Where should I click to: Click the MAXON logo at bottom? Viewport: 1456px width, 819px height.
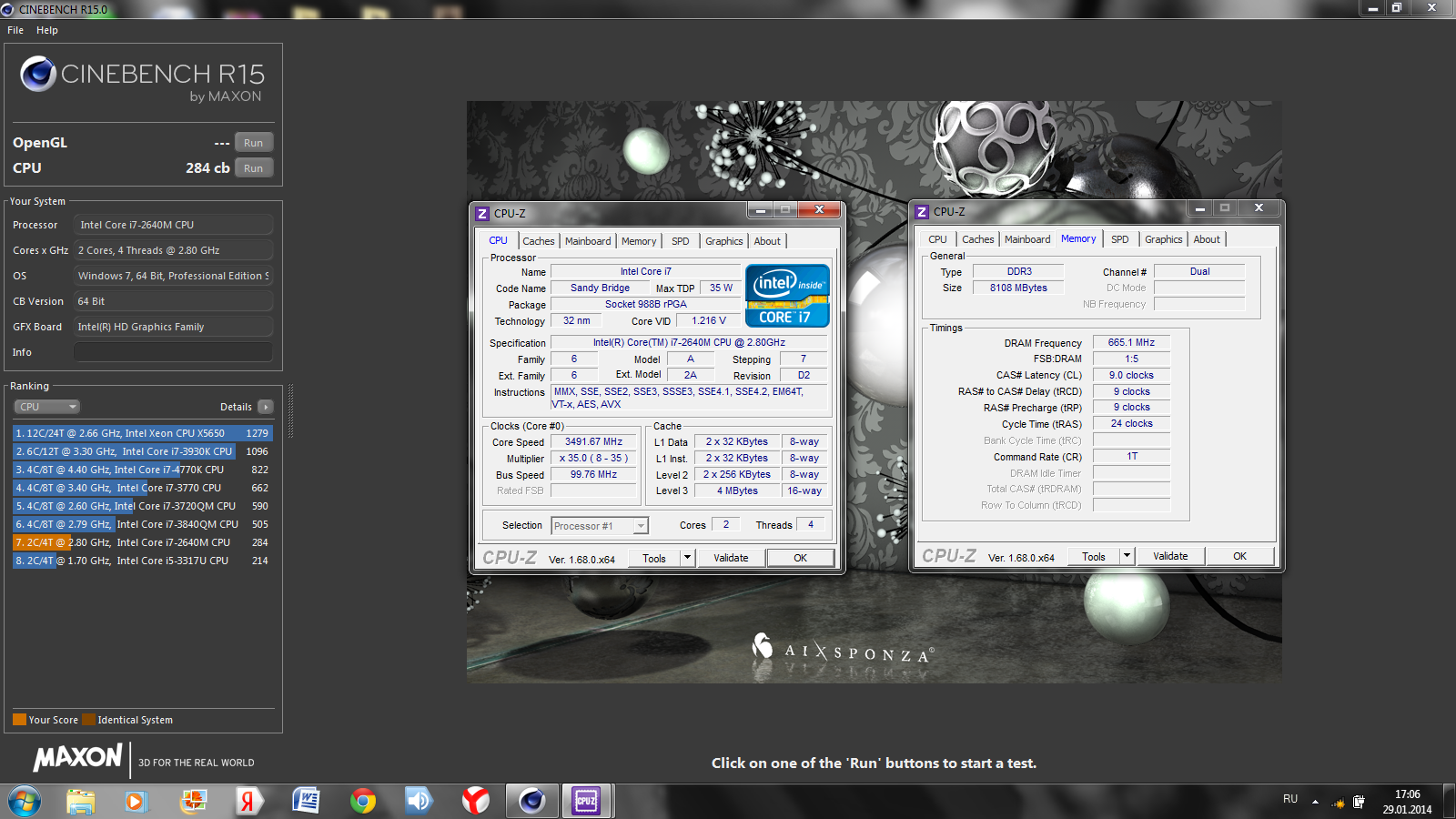click(77, 757)
